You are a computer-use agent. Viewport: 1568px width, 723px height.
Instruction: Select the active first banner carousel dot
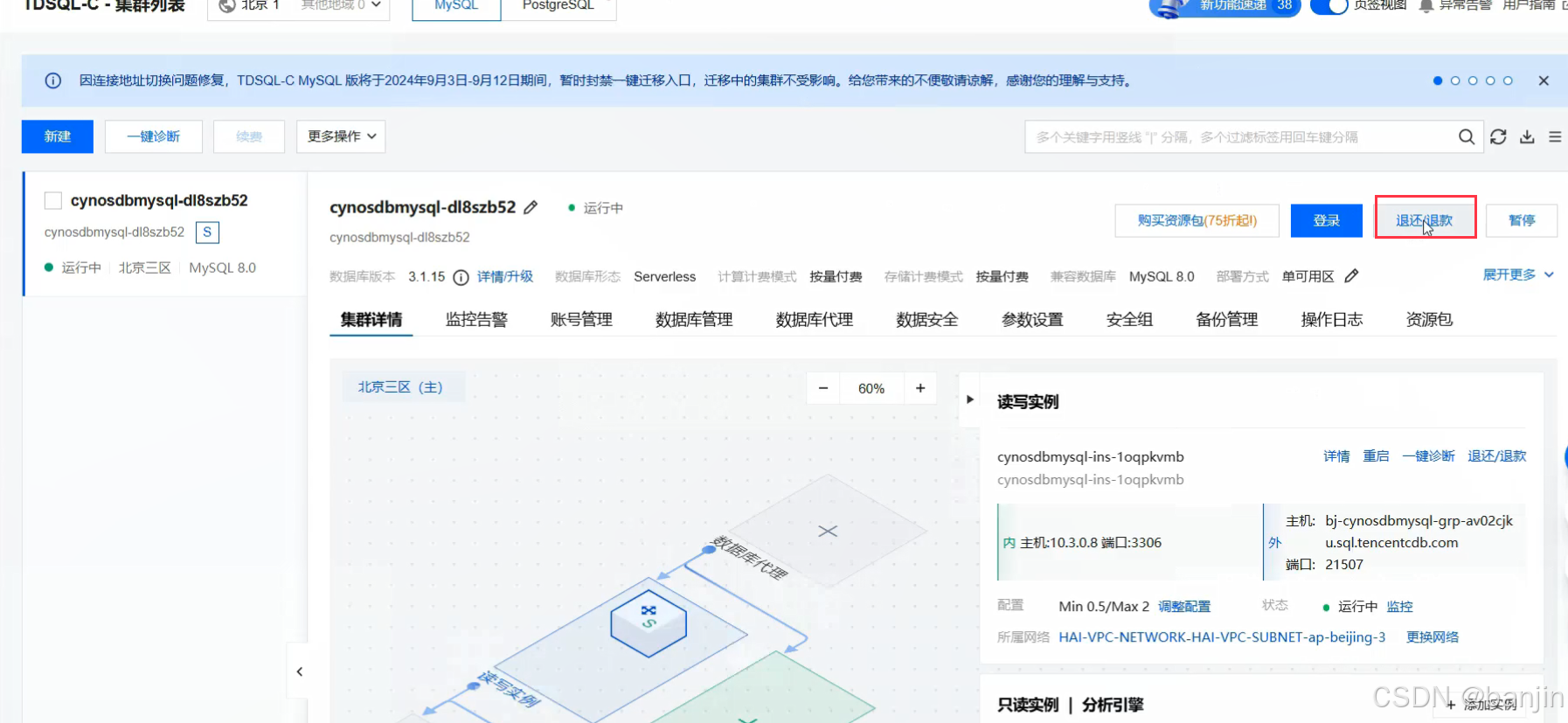point(1438,80)
